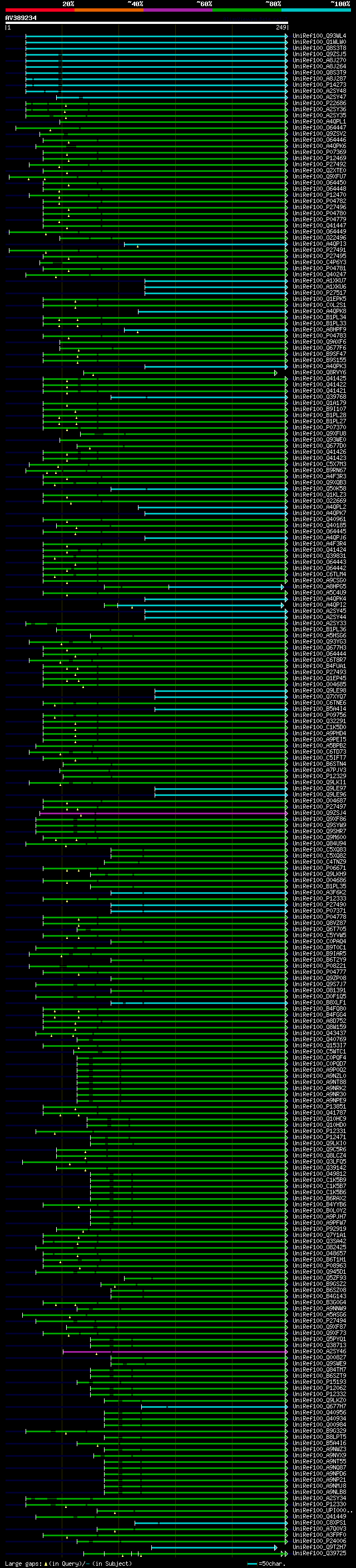The image size is (356, 1568).
Task: Select hit label UniRef100_A2SY33
Action: click(x=319, y=624)
